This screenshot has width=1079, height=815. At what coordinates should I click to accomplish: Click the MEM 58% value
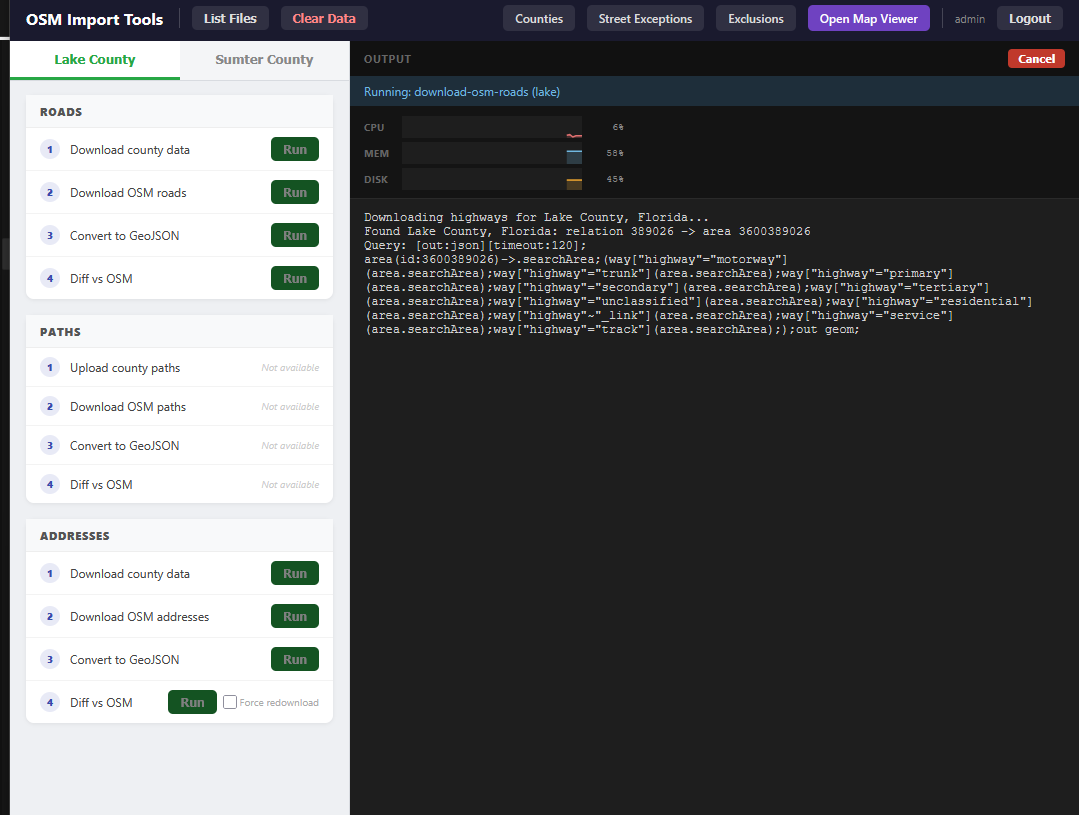pos(615,154)
